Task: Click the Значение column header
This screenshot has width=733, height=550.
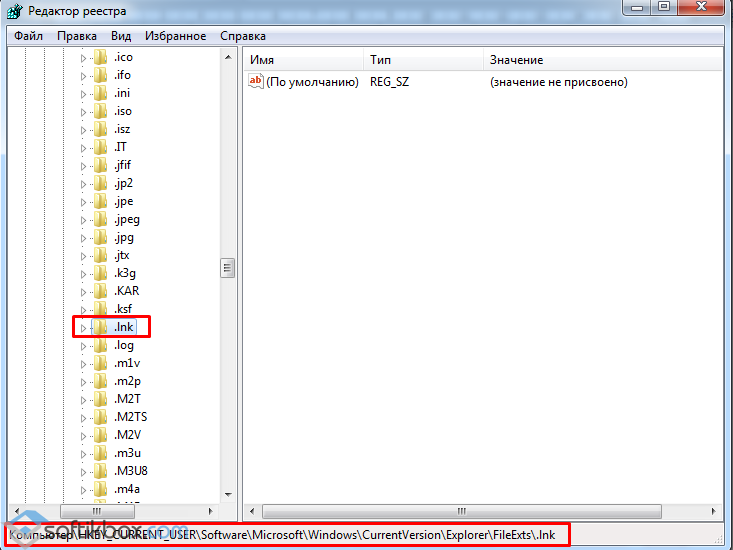Action: (603, 60)
